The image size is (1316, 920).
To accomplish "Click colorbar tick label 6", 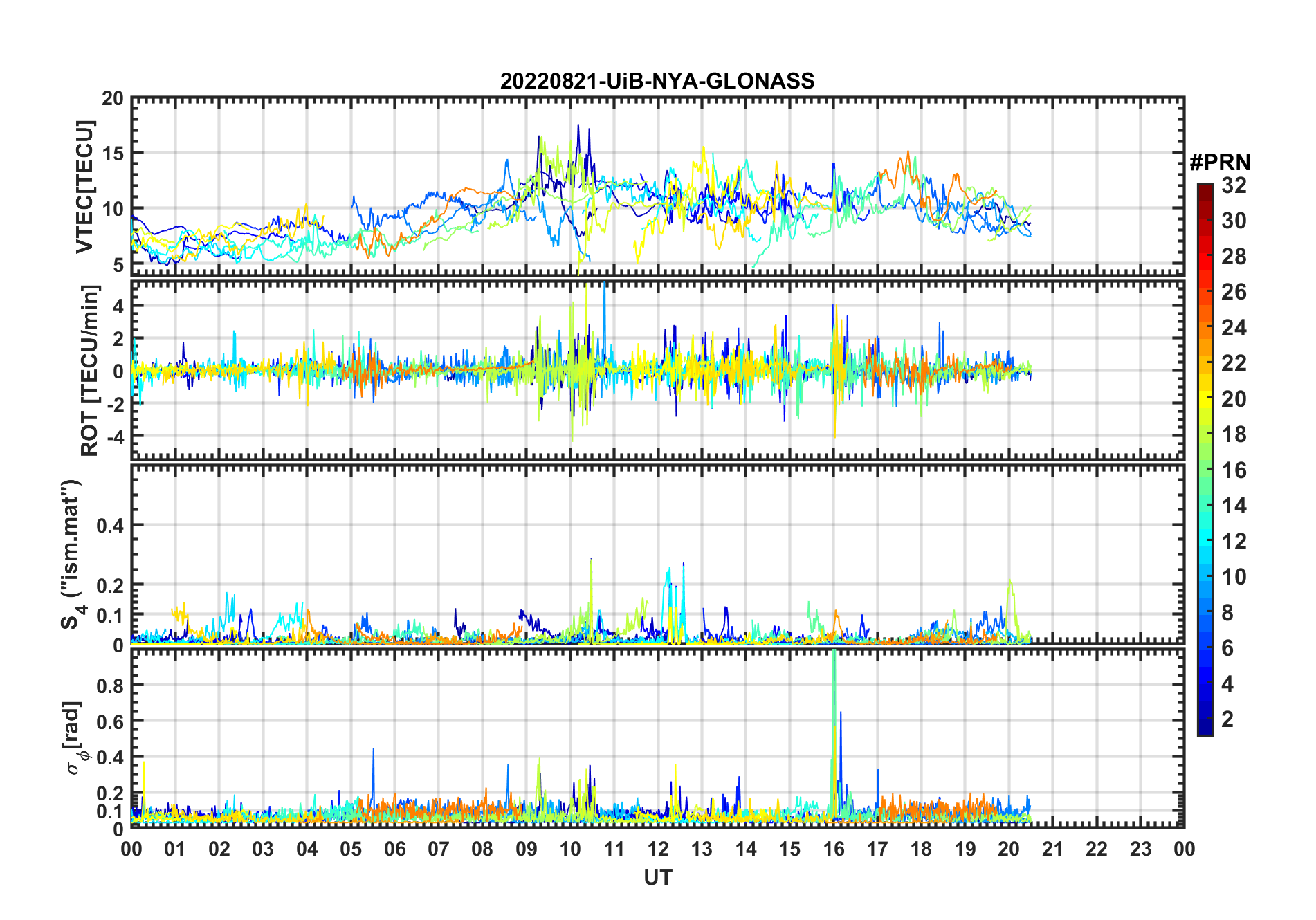I will click(1227, 648).
